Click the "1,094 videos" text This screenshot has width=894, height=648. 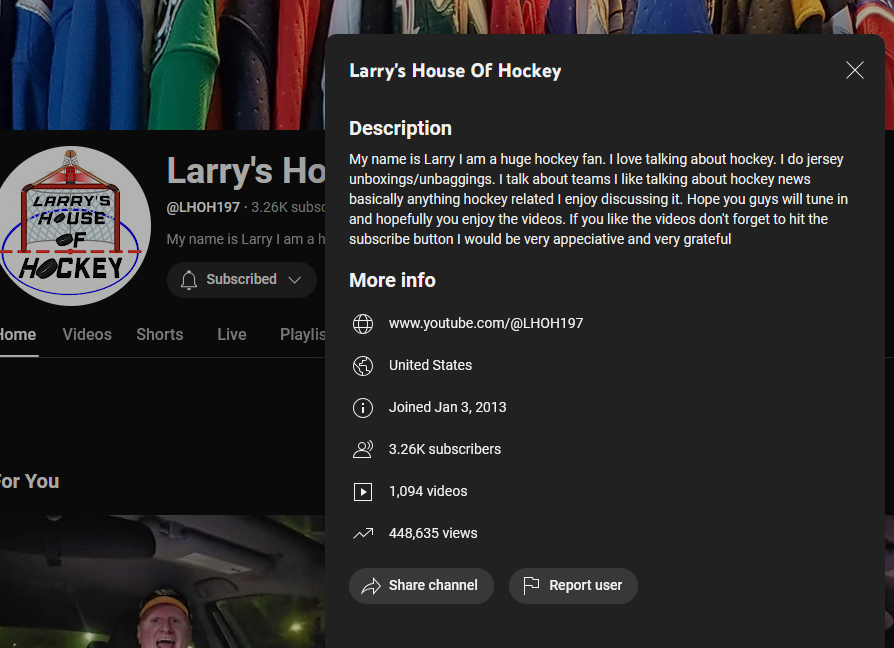tap(428, 491)
